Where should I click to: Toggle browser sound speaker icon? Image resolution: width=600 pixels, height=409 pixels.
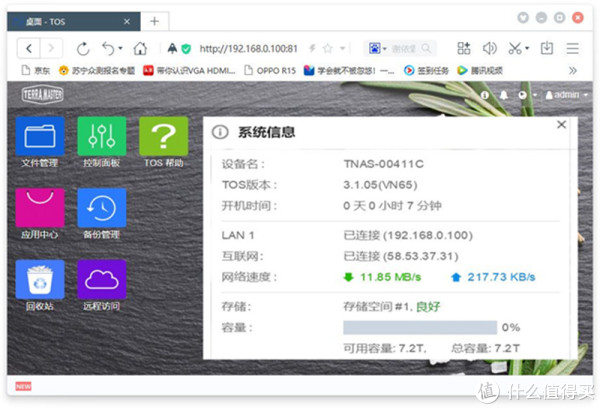[x=490, y=48]
